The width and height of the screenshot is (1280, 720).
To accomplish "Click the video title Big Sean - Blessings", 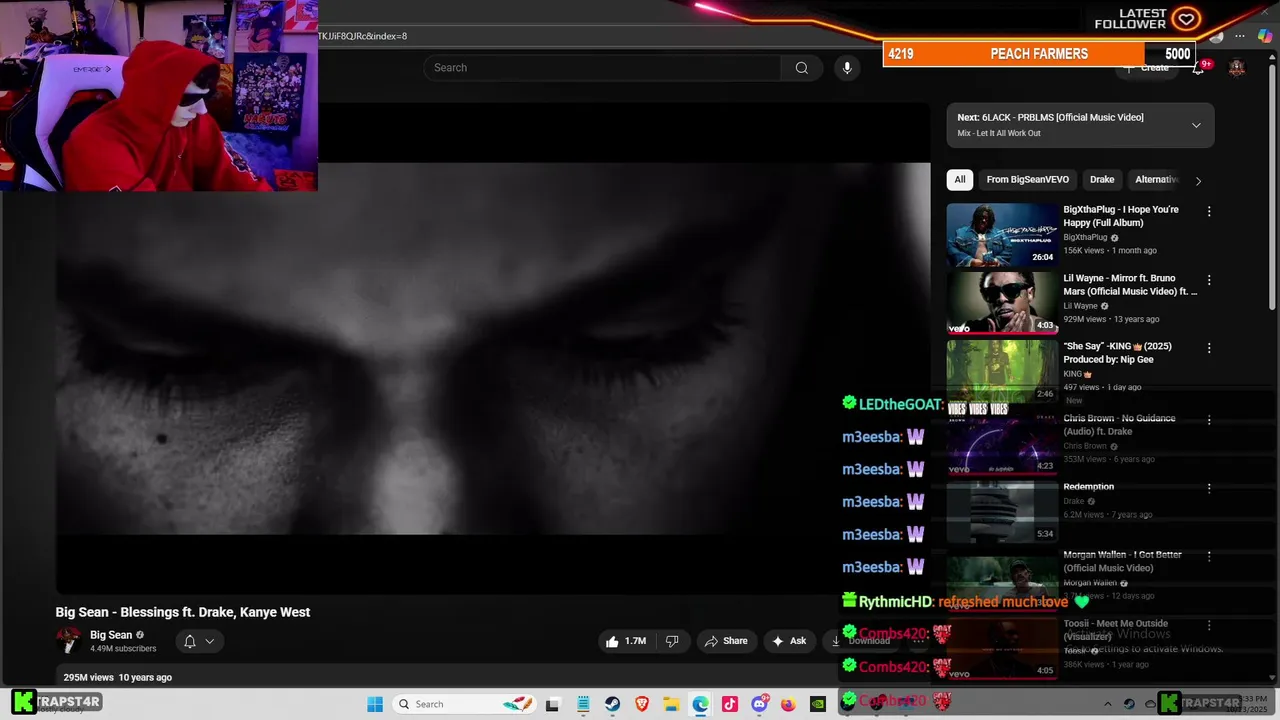I will coord(183,612).
